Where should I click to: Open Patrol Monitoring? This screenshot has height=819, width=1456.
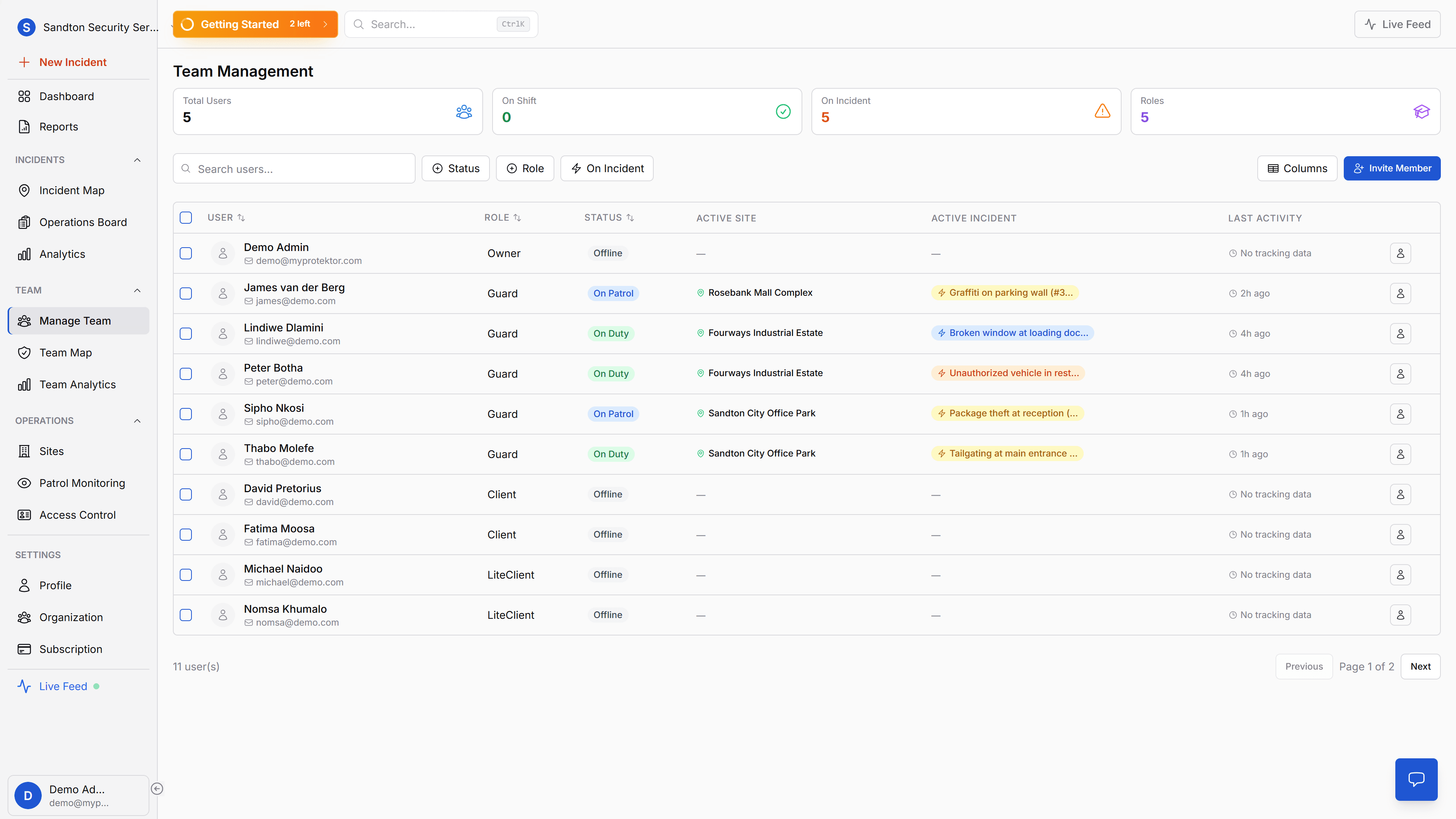(83, 483)
